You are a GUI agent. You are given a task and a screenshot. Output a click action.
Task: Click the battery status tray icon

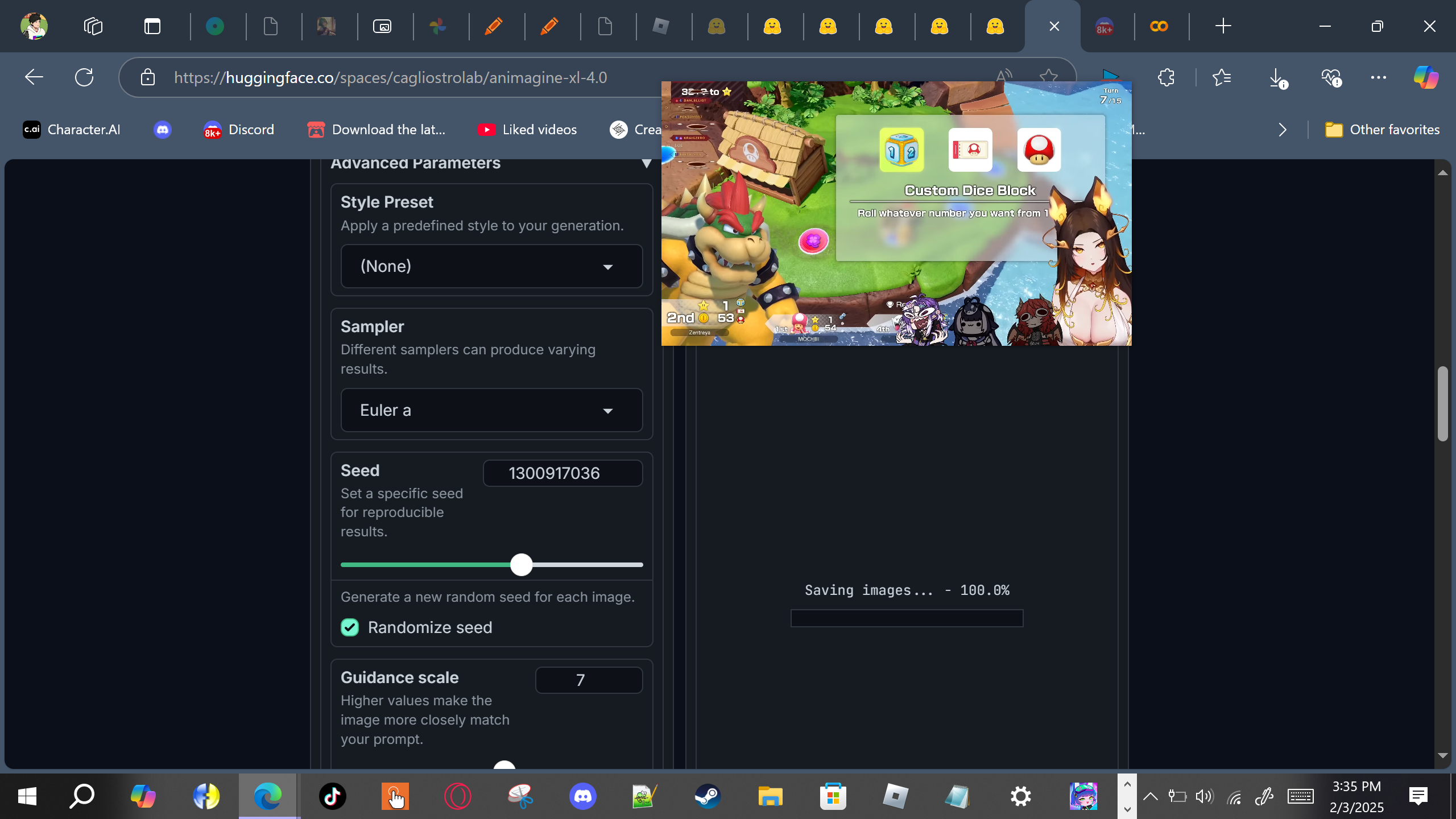tap(1177, 796)
